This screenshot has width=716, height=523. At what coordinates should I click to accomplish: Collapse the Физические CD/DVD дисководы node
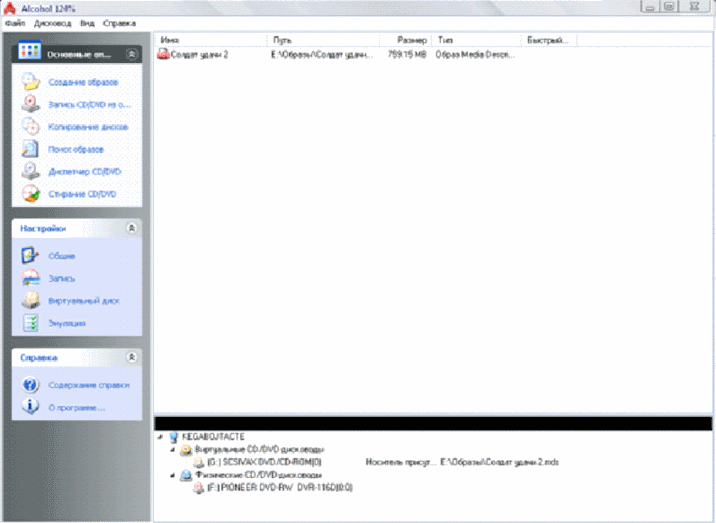[173, 475]
